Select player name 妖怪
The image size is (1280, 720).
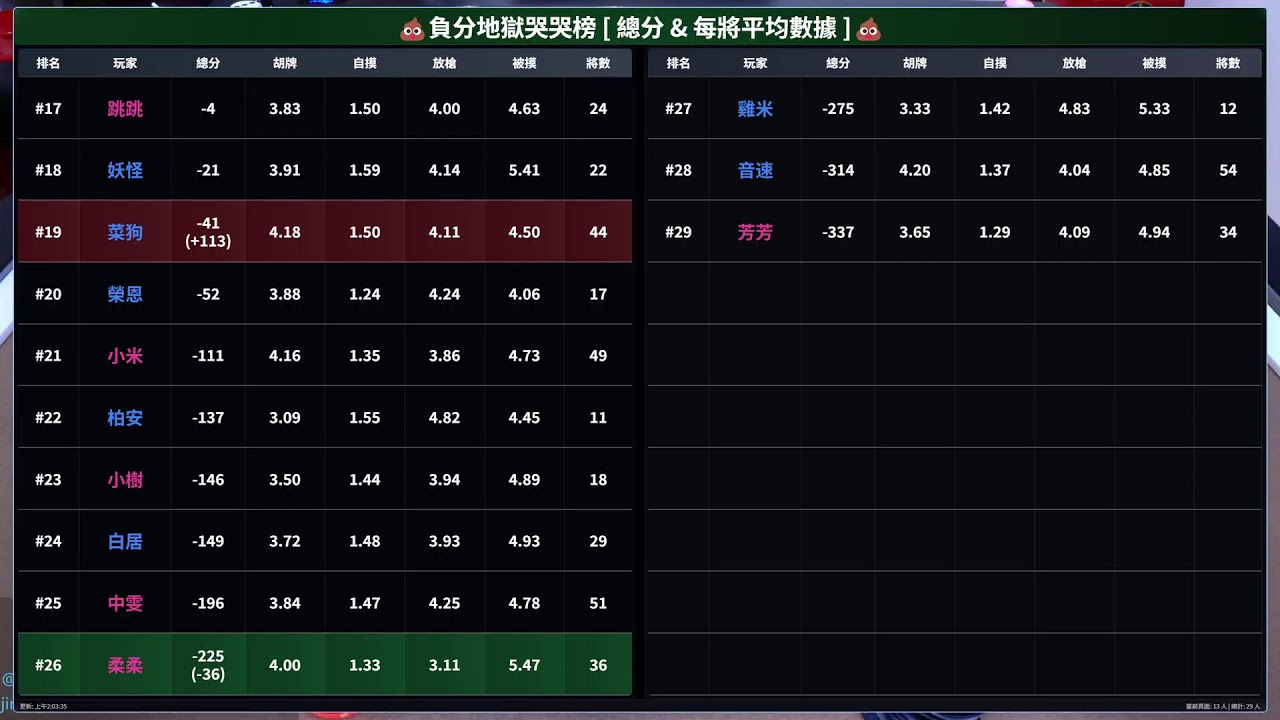click(125, 170)
